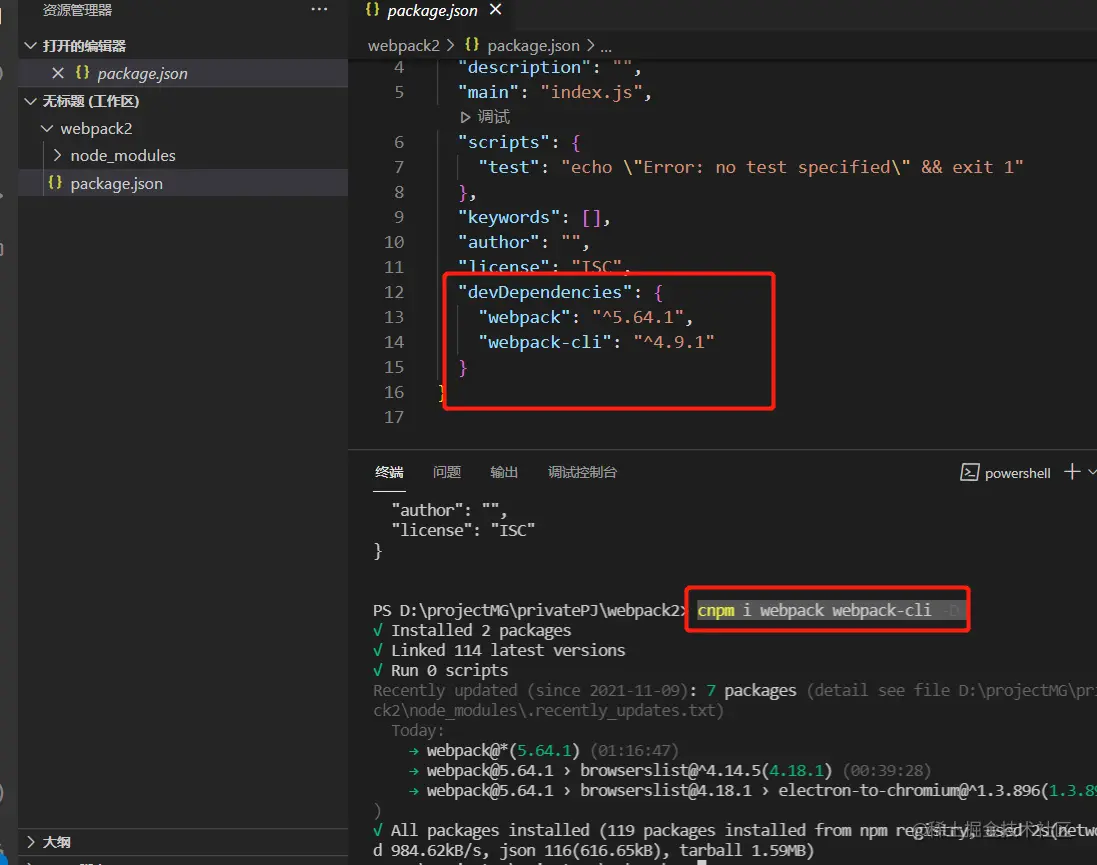Open the explorer panel more actions menu

pyautogui.click(x=319, y=9)
